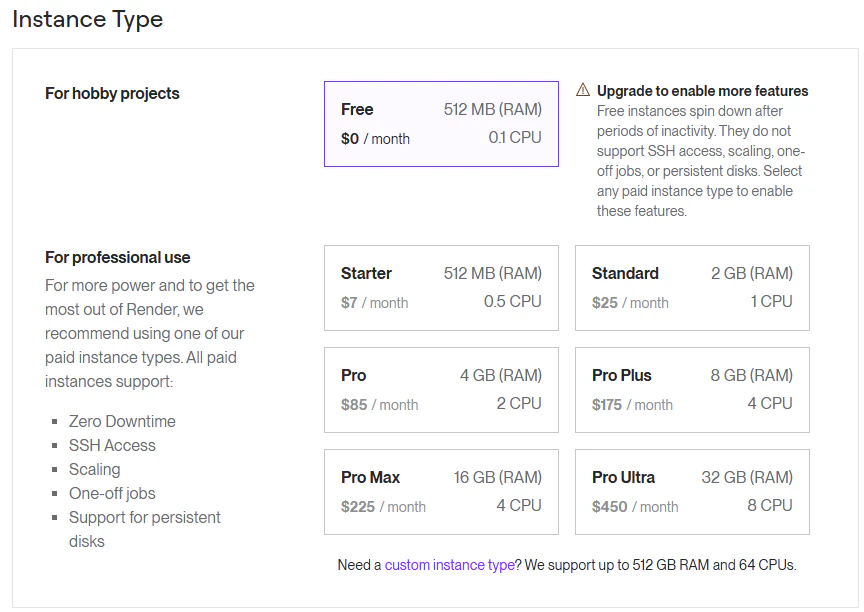Select the Pro Max instance type
864x612 pixels.
pyautogui.click(x=441, y=492)
